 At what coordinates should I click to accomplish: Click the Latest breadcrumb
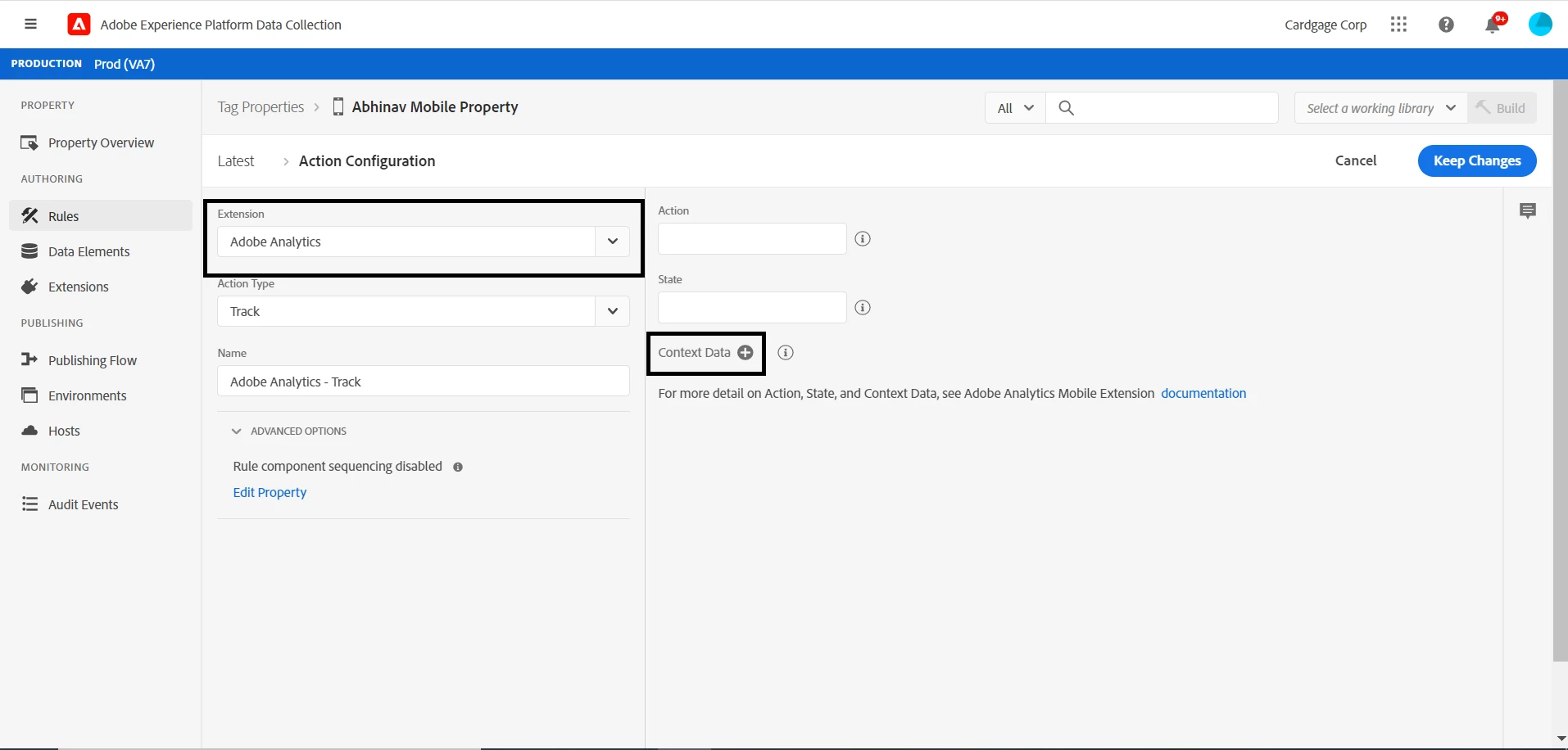click(x=236, y=161)
